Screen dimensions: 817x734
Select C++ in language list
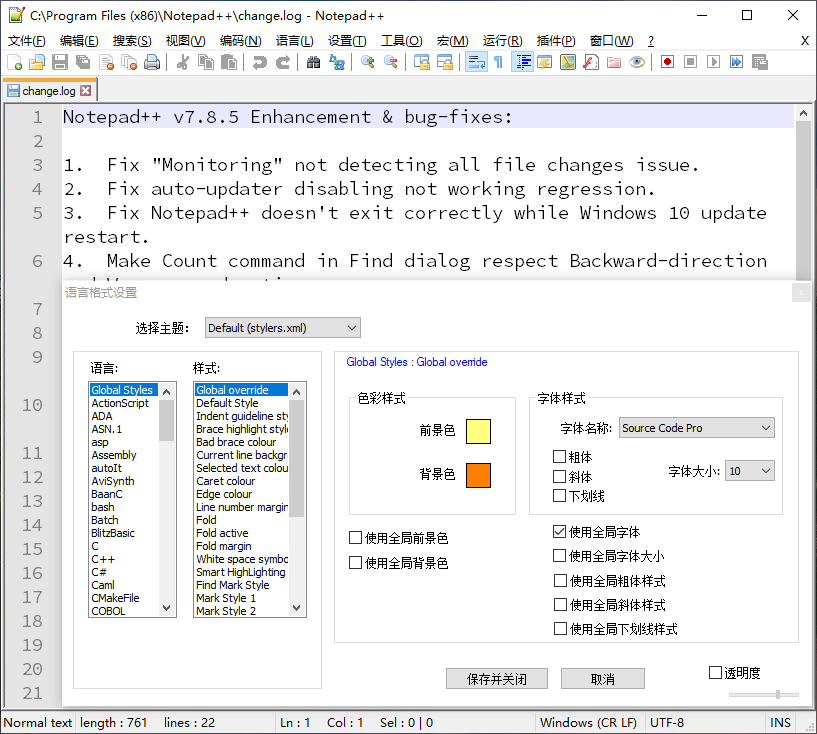click(124, 559)
